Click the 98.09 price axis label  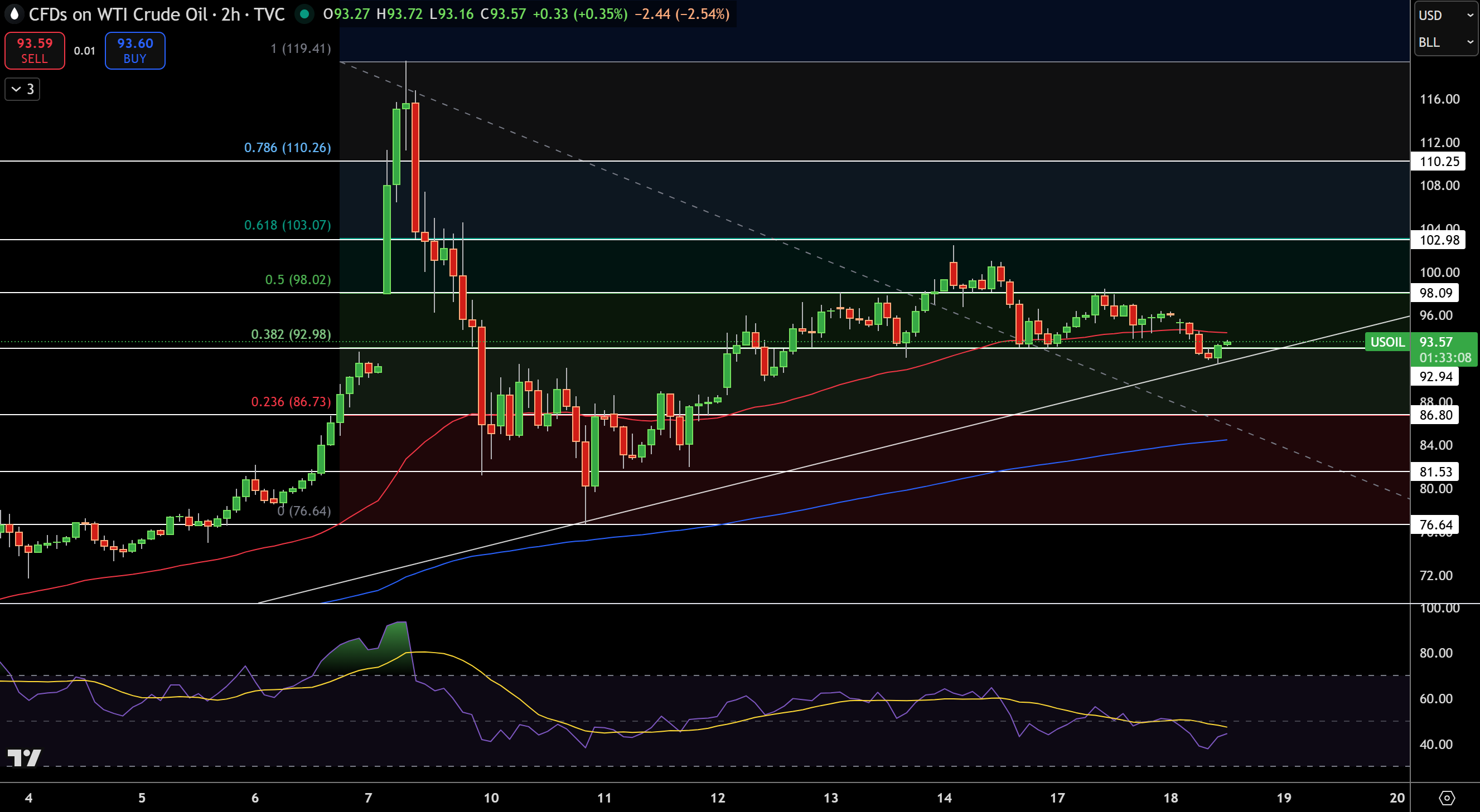coord(1435,293)
